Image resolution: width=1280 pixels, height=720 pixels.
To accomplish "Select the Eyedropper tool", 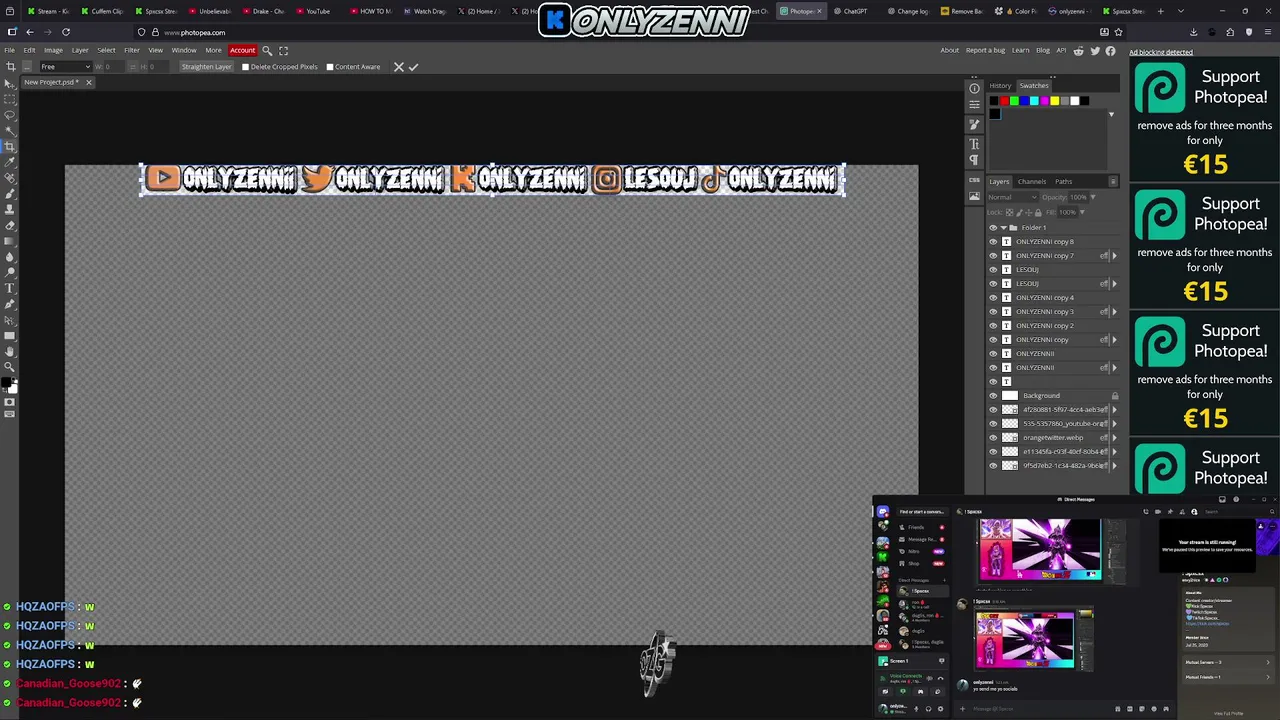I will coord(10,162).
